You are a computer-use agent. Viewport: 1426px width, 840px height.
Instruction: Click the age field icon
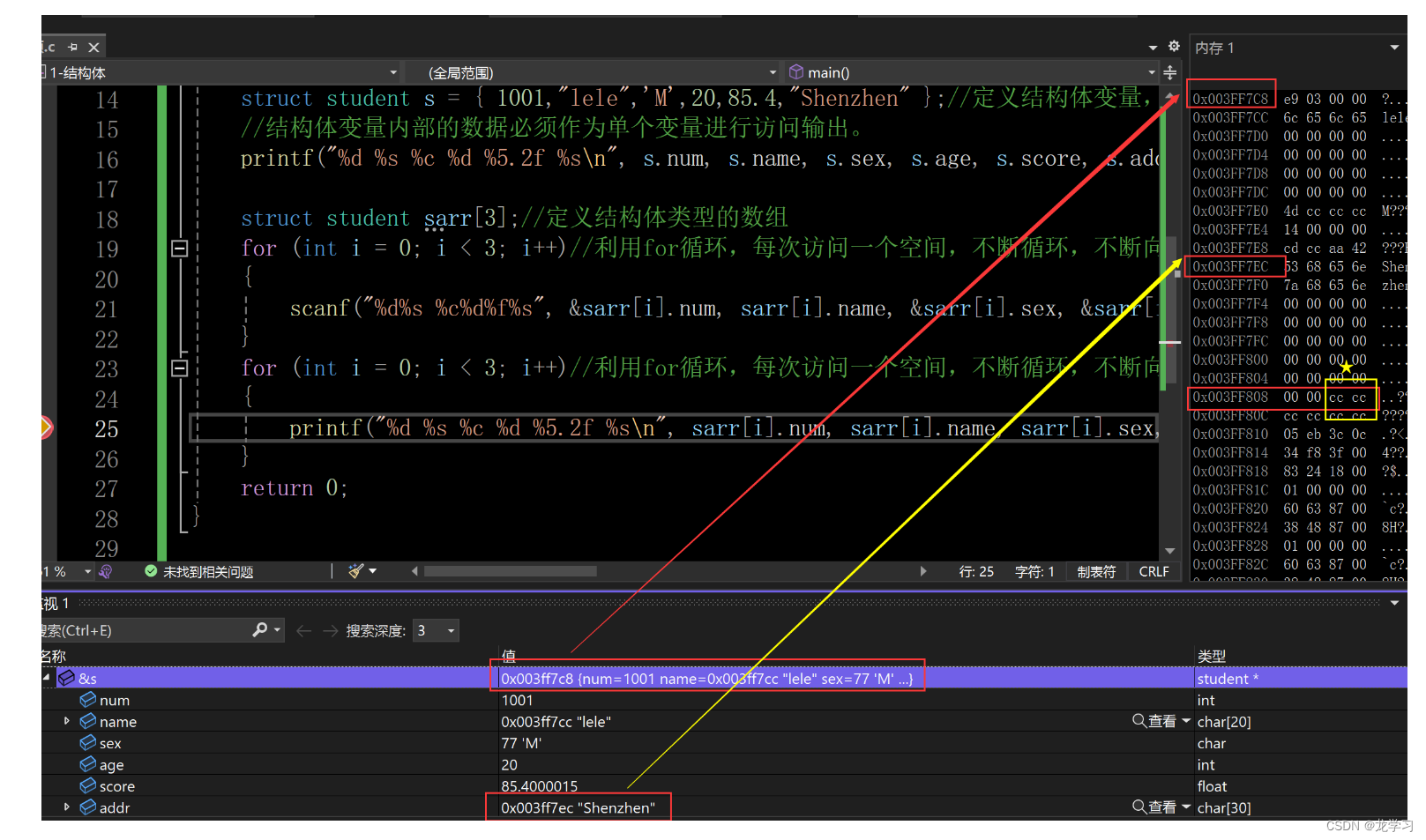pyautogui.click(x=88, y=764)
